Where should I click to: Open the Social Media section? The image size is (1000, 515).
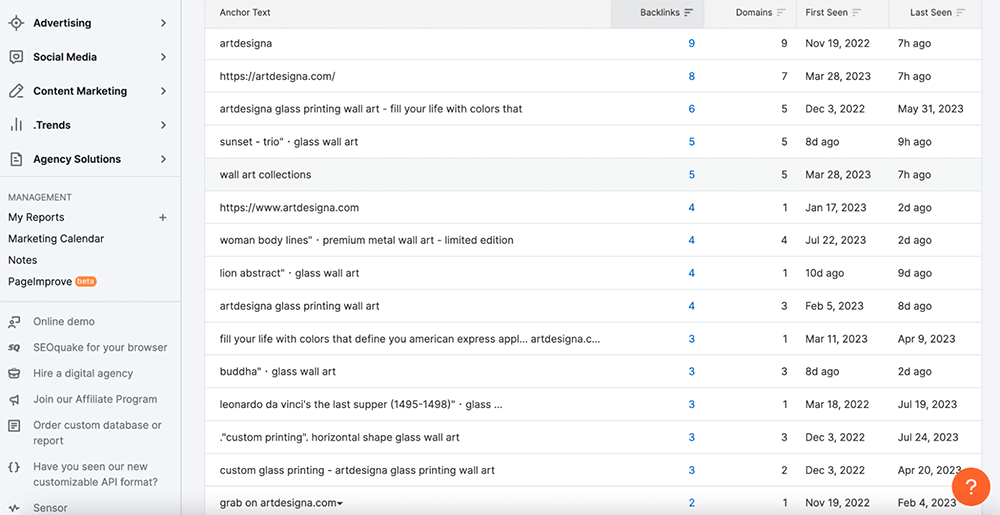coord(65,57)
